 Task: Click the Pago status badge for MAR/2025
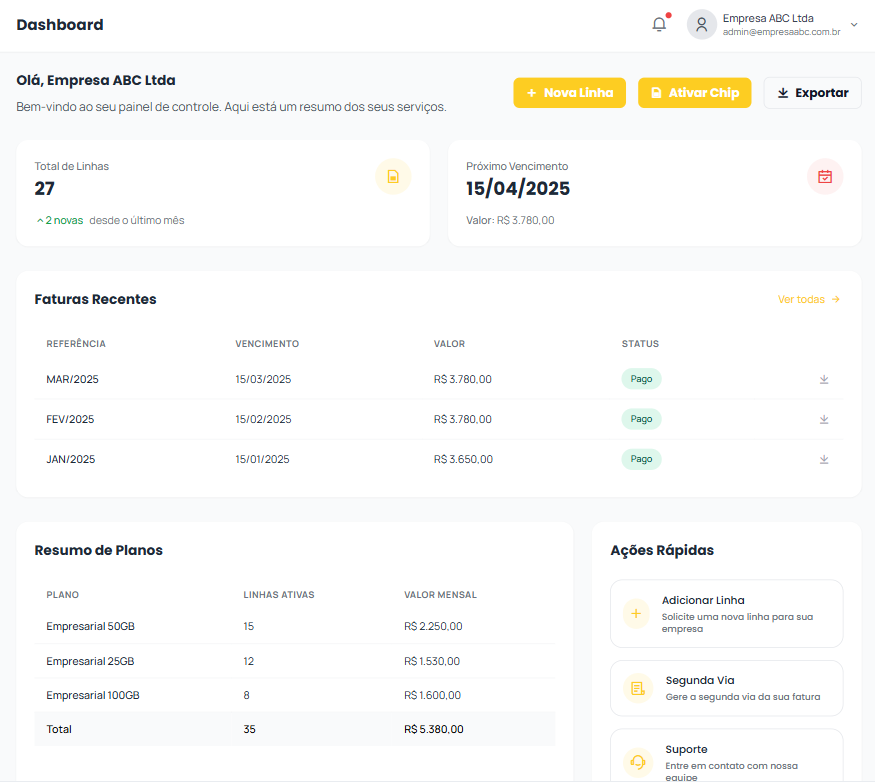[641, 379]
